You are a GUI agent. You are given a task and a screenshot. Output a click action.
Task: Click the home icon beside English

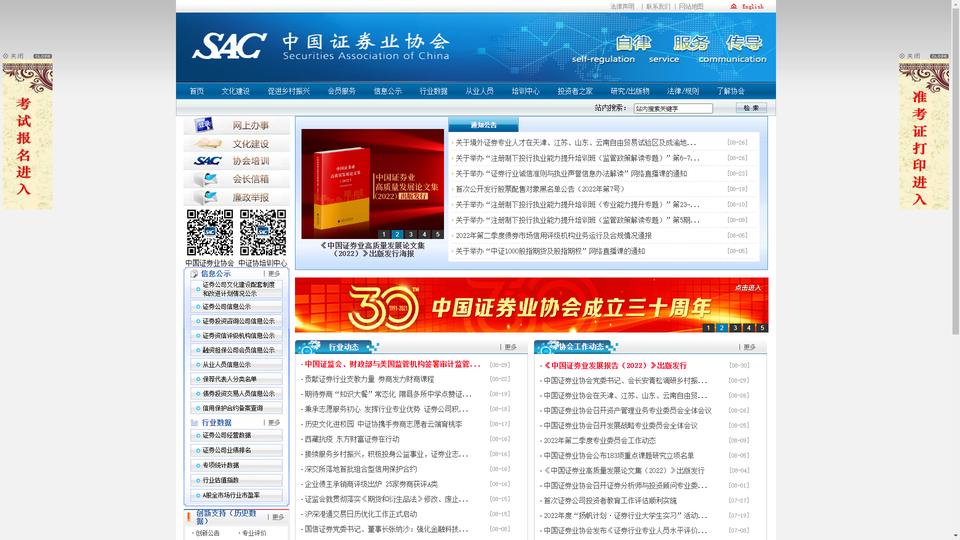tap(733, 6)
